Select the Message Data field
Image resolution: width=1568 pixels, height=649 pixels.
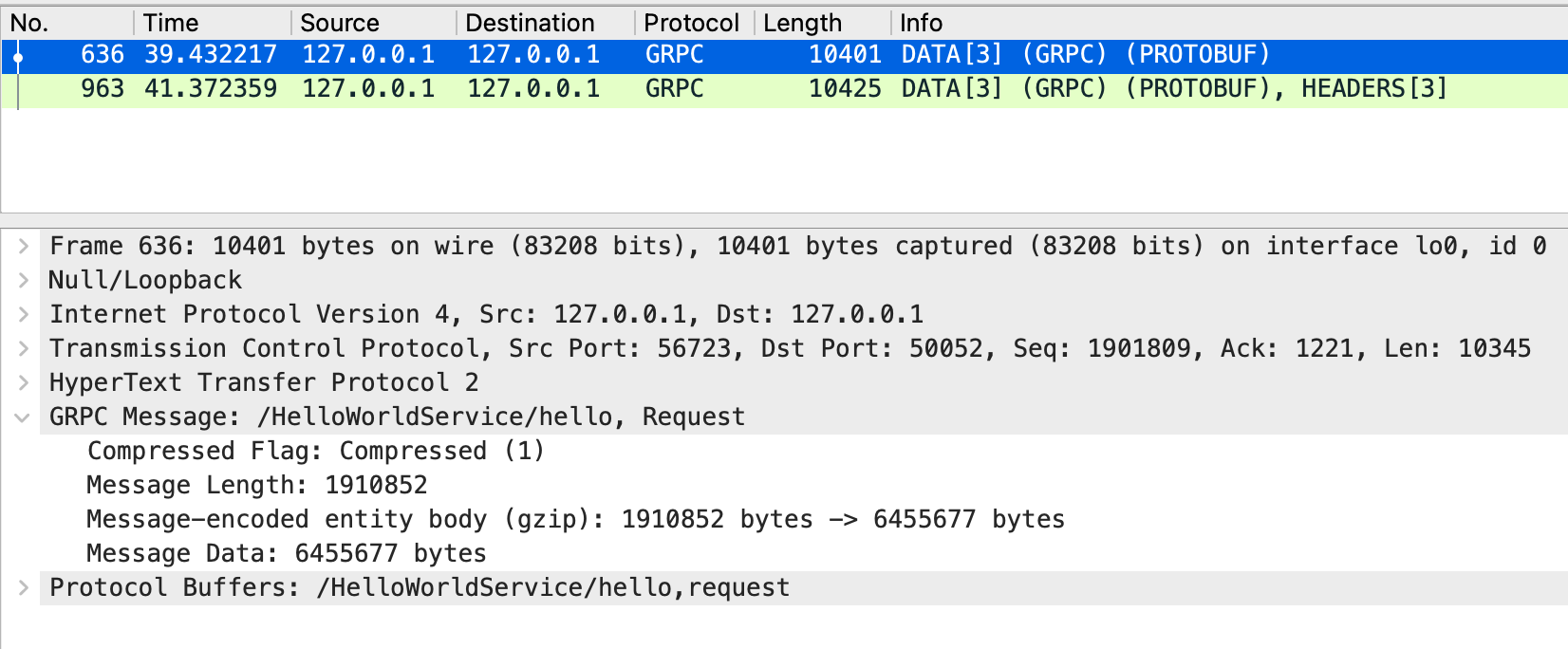285,553
